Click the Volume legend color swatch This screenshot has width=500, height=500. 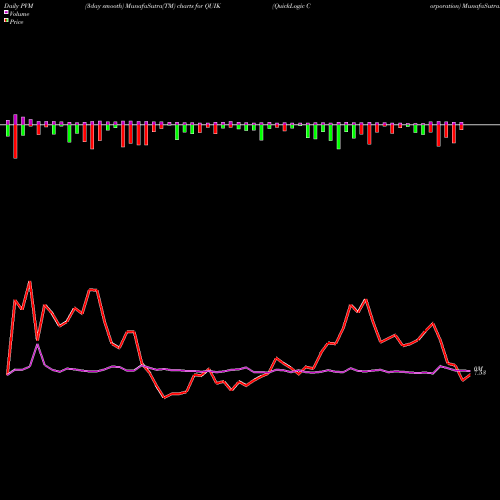tap(6, 12)
